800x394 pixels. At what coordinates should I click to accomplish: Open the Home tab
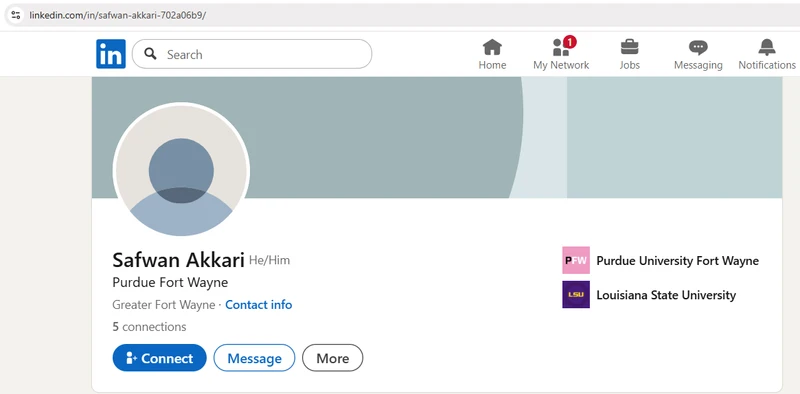click(492, 55)
